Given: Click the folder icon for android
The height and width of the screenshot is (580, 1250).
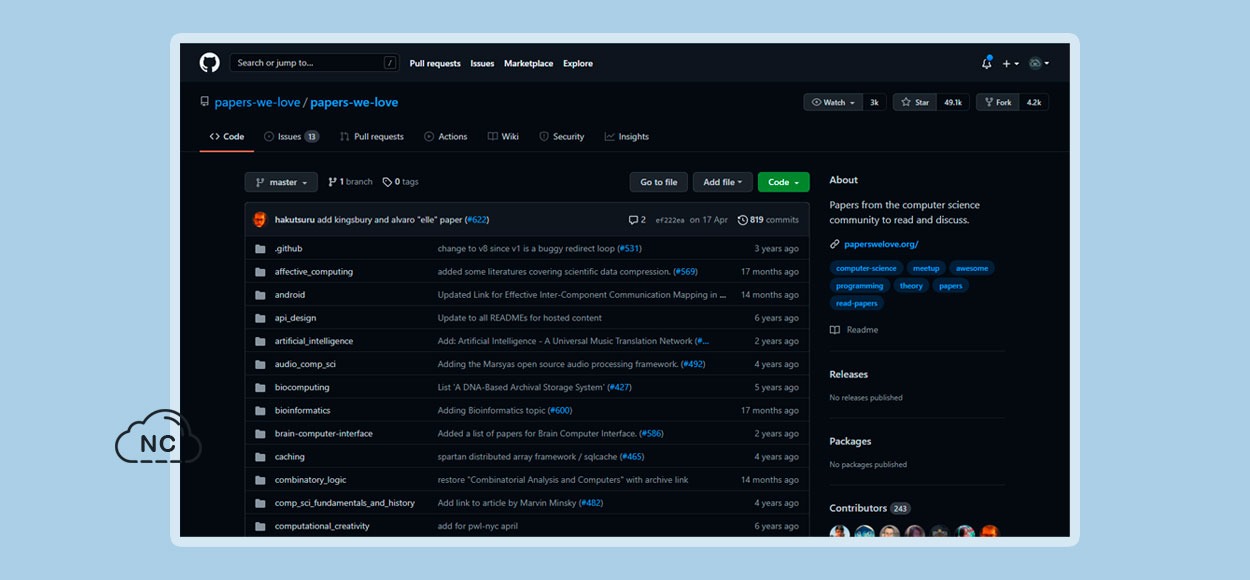Looking at the screenshot, I should pos(260,295).
